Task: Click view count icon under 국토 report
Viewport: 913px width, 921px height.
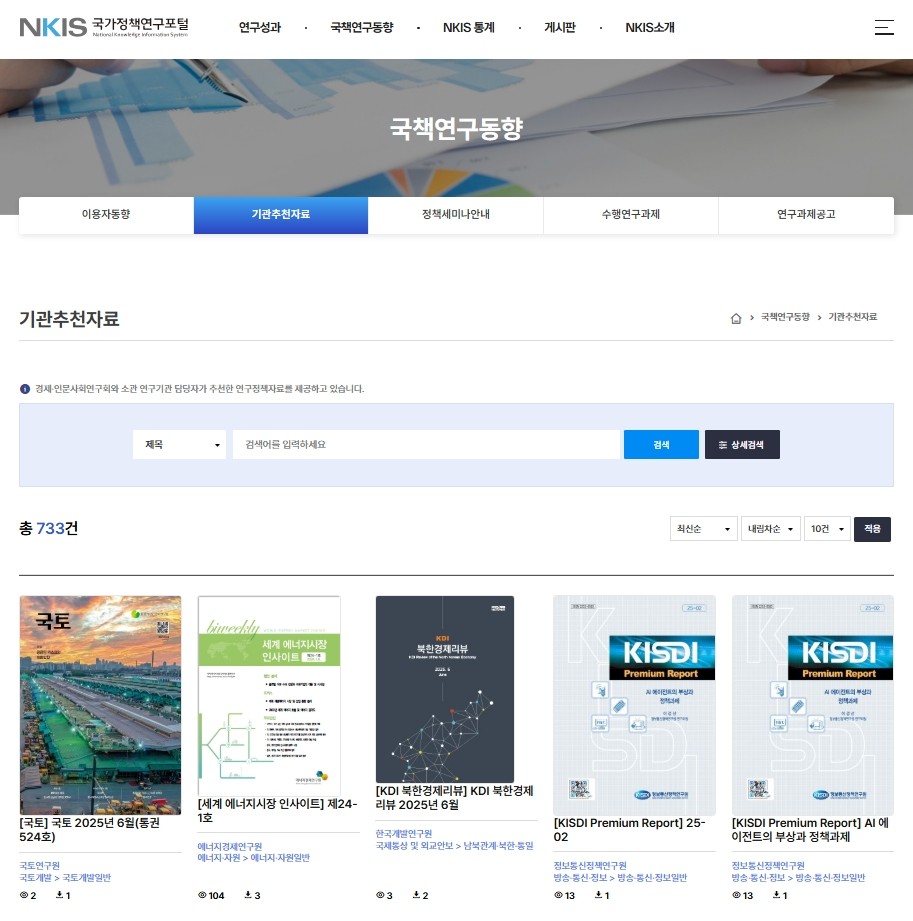Action: coord(24,895)
